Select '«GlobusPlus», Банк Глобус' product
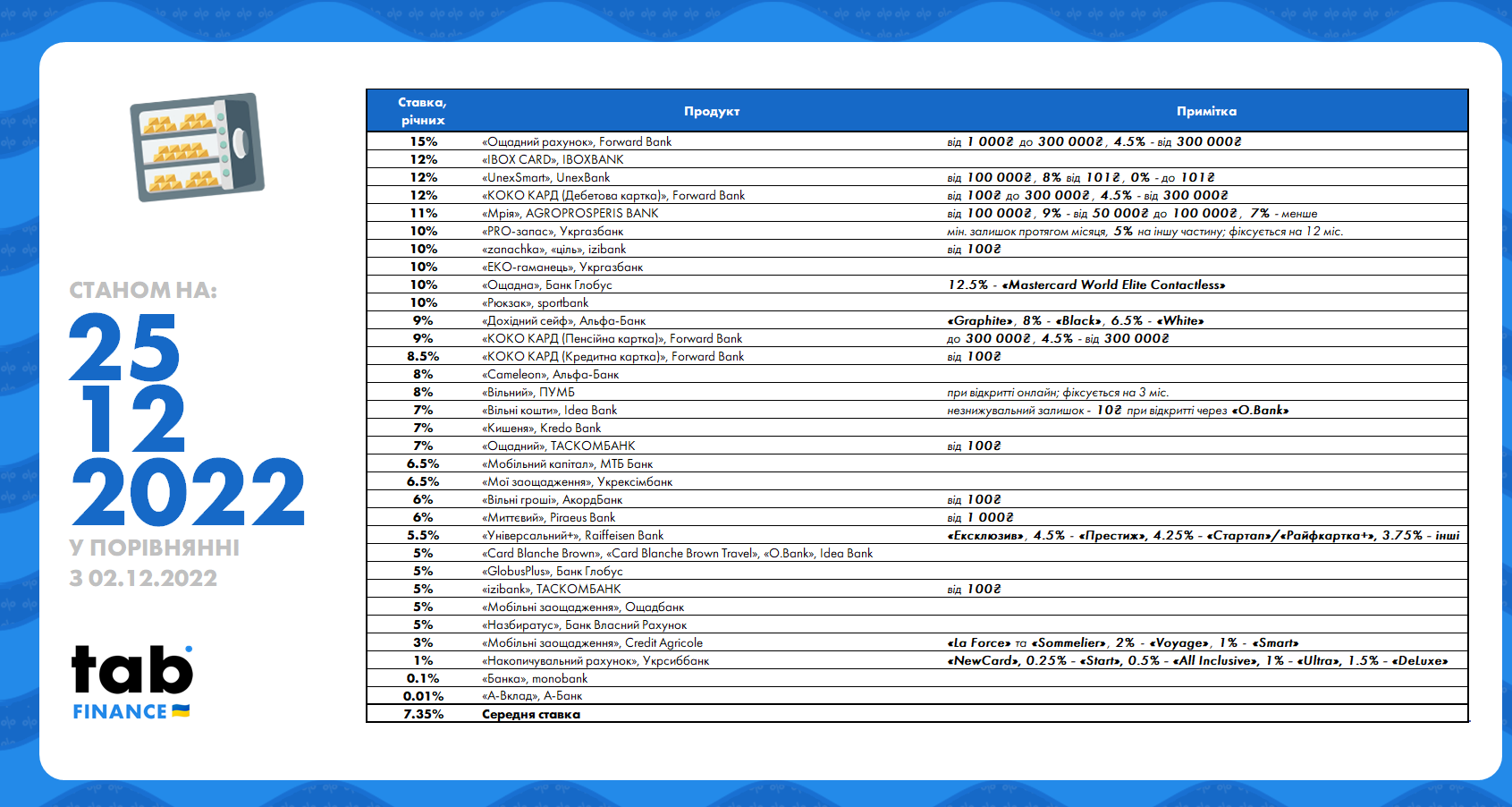The width and height of the screenshot is (1512, 807). click(553, 571)
